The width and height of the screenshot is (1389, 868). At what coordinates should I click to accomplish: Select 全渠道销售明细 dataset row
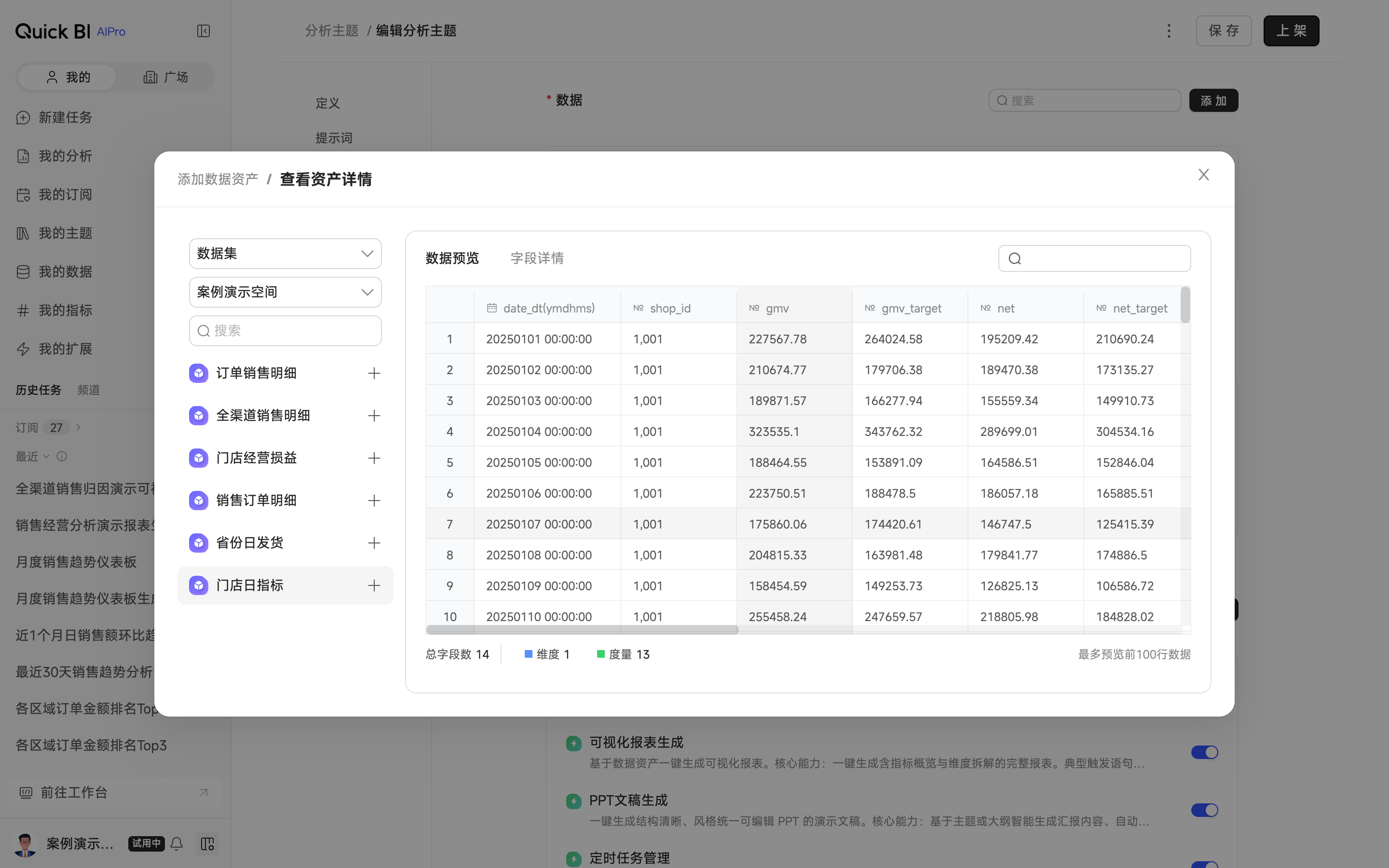pyautogui.click(x=285, y=416)
